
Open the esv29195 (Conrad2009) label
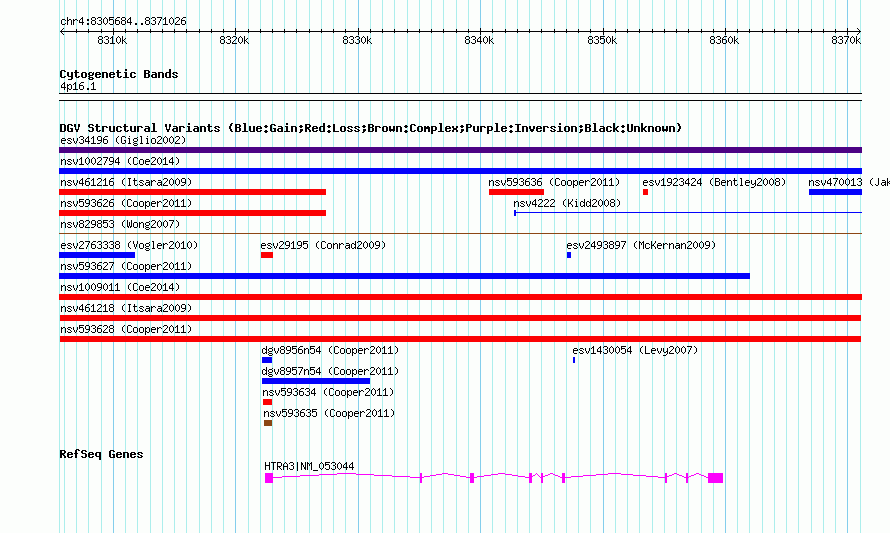(x=323, y=245)
